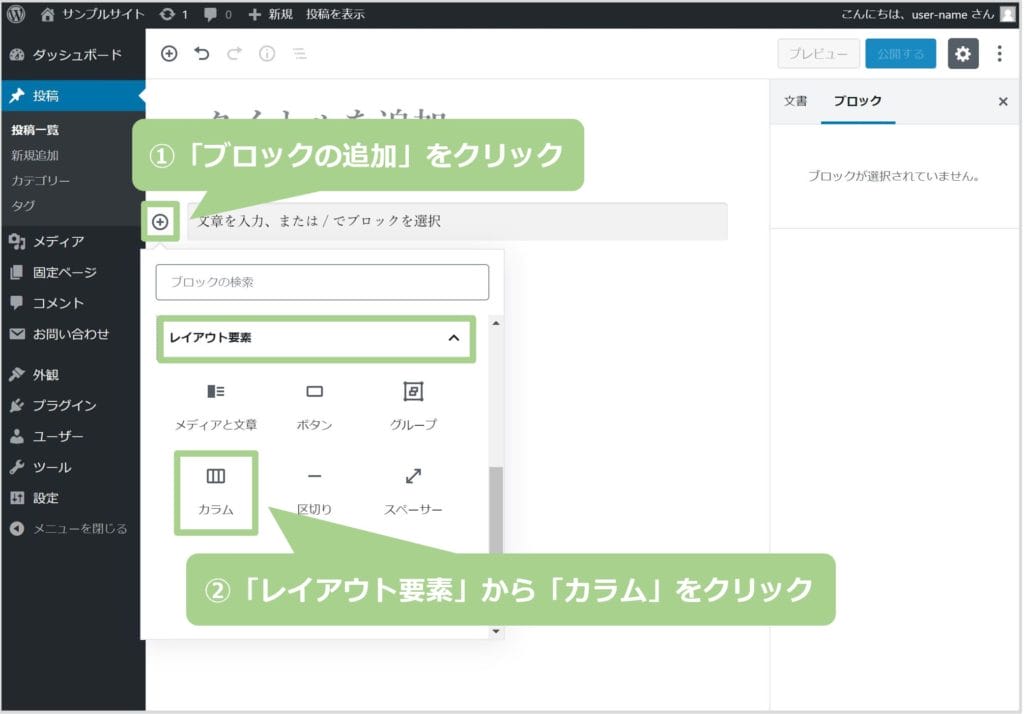Close the settings sidebar panel with X
Image resolution: width=1024 pixels, height=714 pixels.
point(1003,101)
